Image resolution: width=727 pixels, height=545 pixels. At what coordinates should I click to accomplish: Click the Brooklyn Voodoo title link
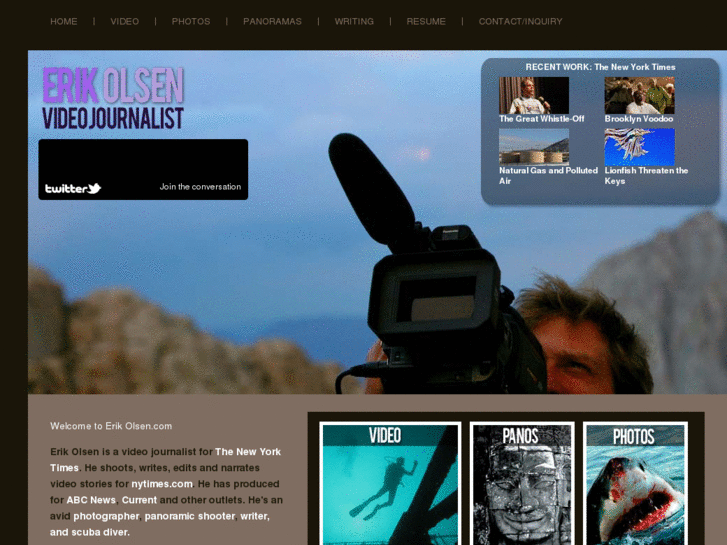639,119
